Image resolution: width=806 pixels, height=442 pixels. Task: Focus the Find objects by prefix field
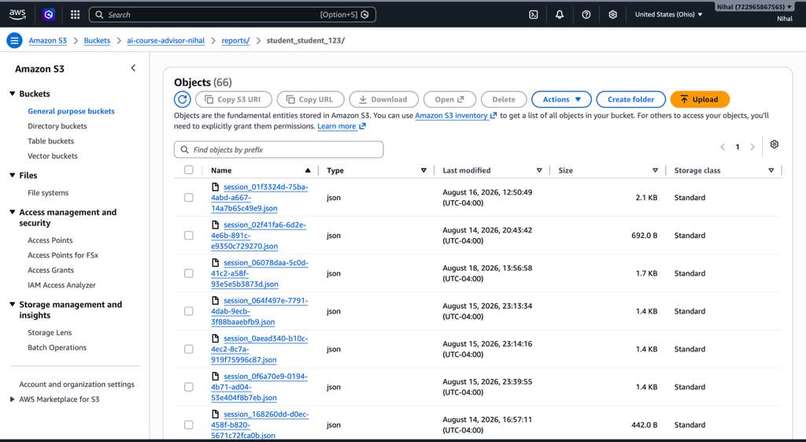[x=279, y=150]
